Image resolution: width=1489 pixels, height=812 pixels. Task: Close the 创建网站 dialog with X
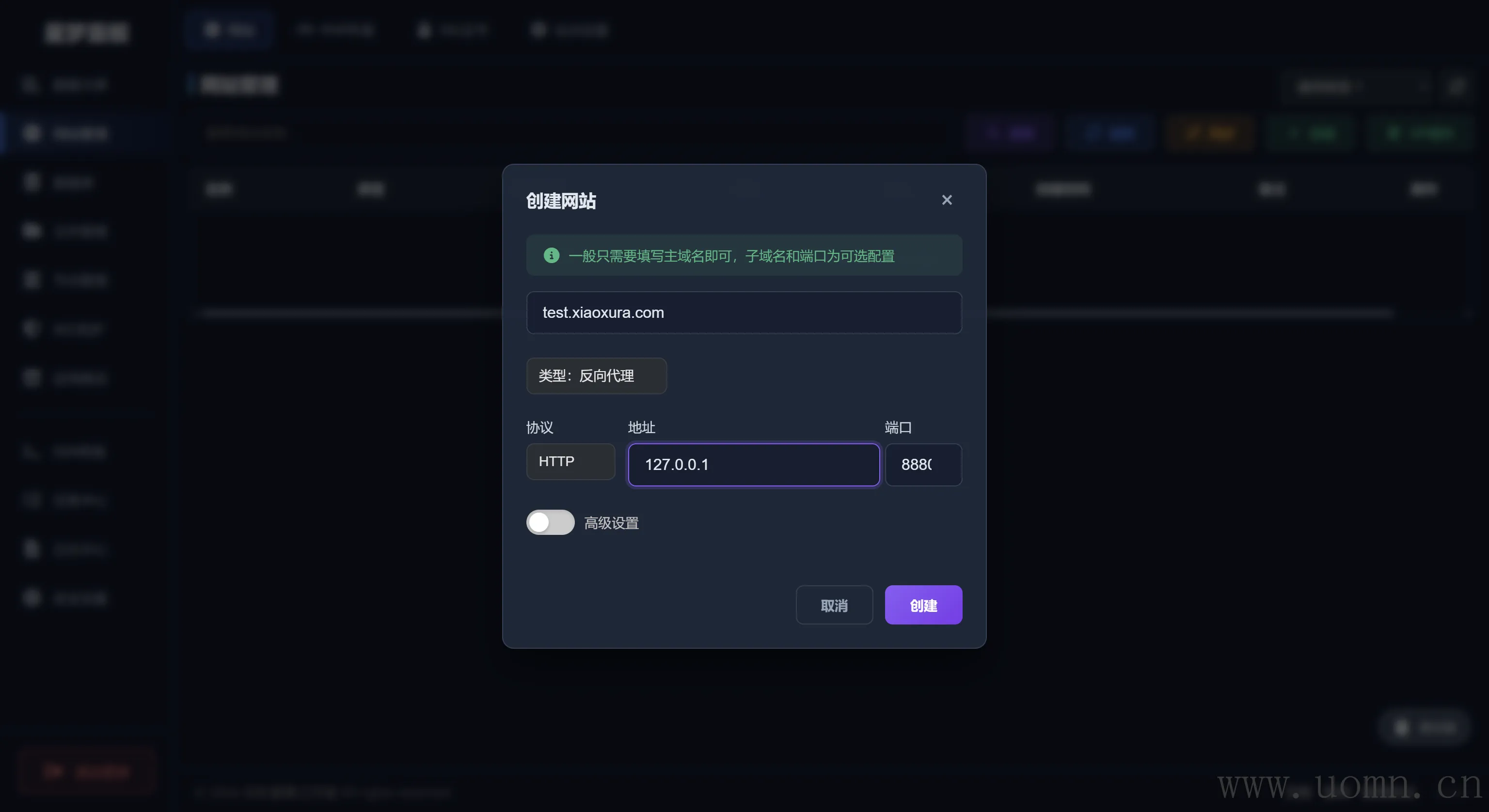pos(946,200)
